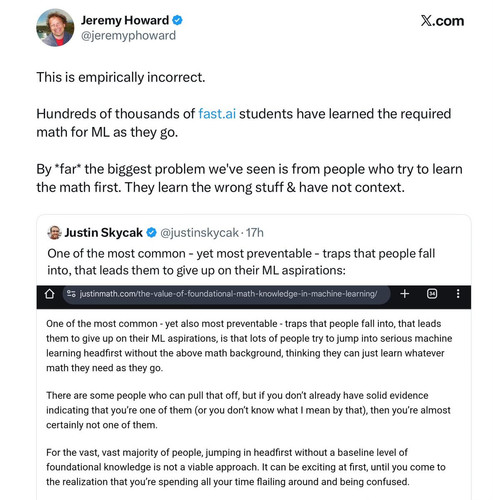The width and height of the screenshot is (493, 500).
Task: Open the browser three-dot menu
Action: click(x=458, y=294)
